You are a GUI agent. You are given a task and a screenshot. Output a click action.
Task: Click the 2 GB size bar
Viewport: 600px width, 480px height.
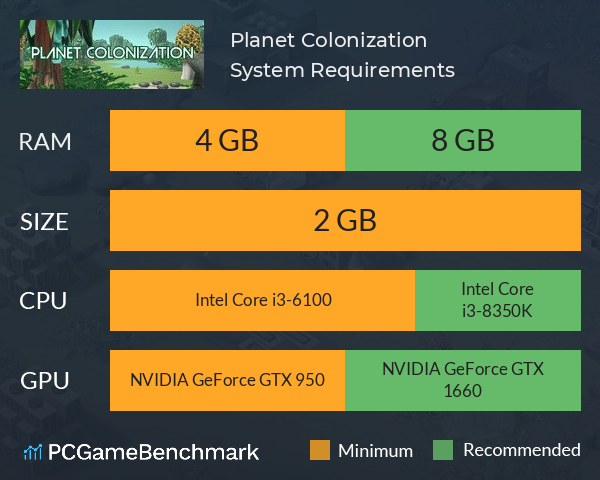pos(345,220)
